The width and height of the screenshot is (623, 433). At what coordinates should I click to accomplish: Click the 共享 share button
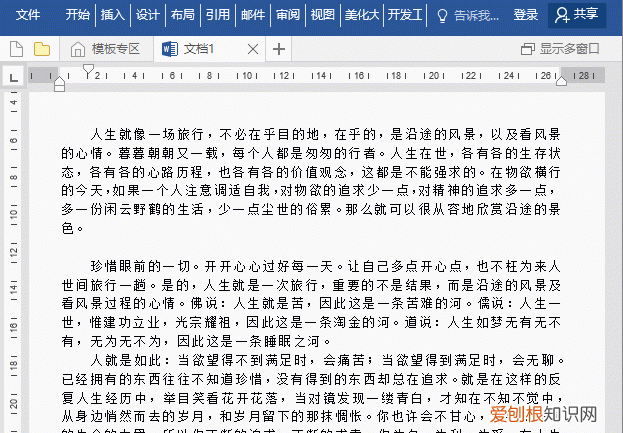click(577, 15)
